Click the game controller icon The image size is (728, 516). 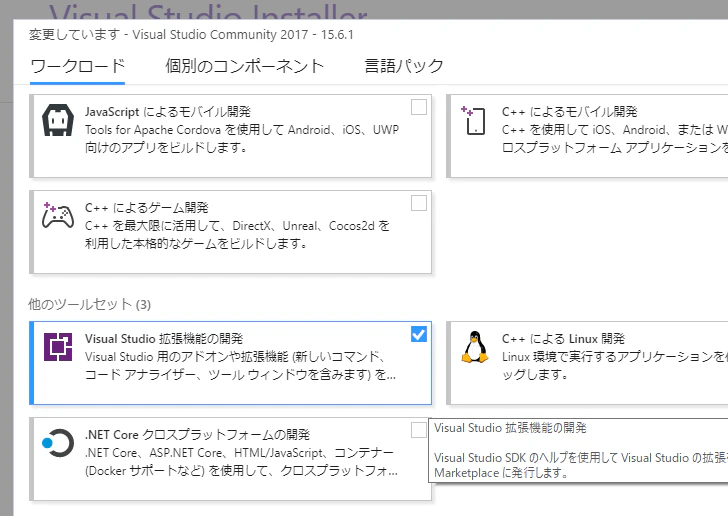58,216
